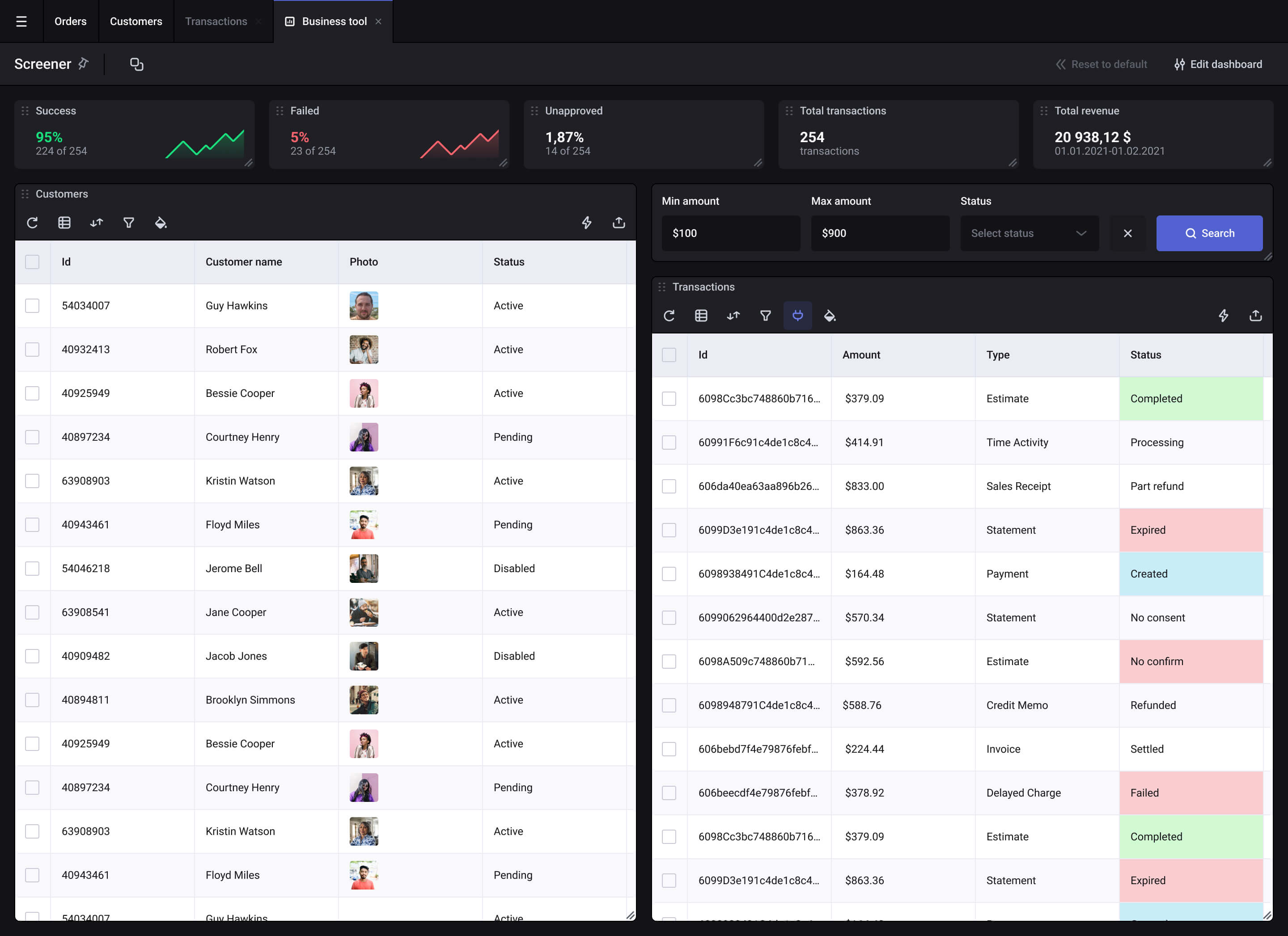Click the Min amount input field
1288x936 pixels.
730,233
